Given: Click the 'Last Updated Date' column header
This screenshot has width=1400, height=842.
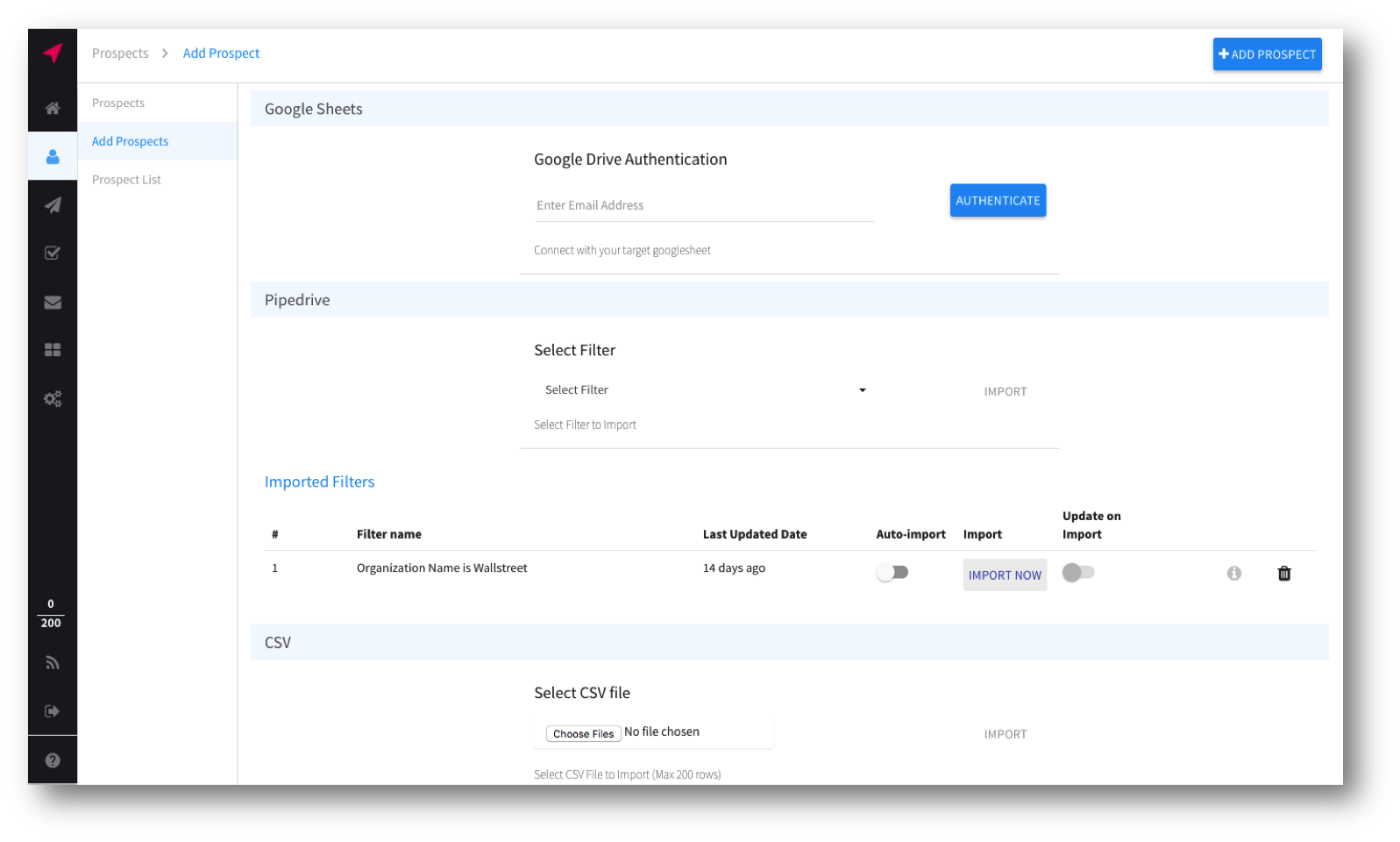Looking at the screenshot, I should point(755,534).
